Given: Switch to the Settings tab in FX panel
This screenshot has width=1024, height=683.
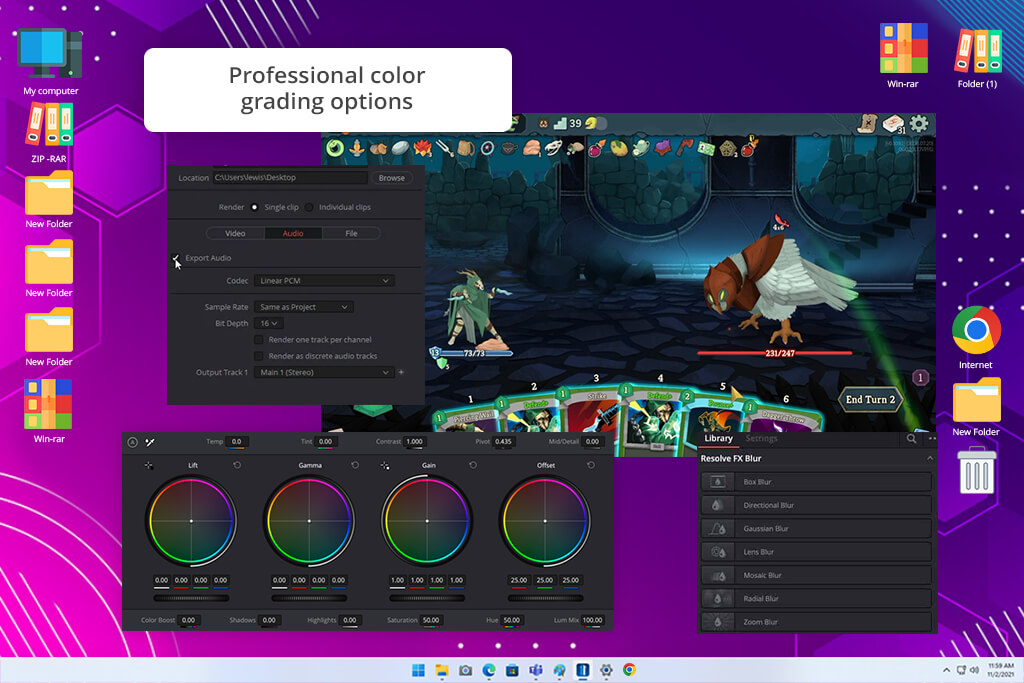Looking at the screenshot, I should coord(761,438).
